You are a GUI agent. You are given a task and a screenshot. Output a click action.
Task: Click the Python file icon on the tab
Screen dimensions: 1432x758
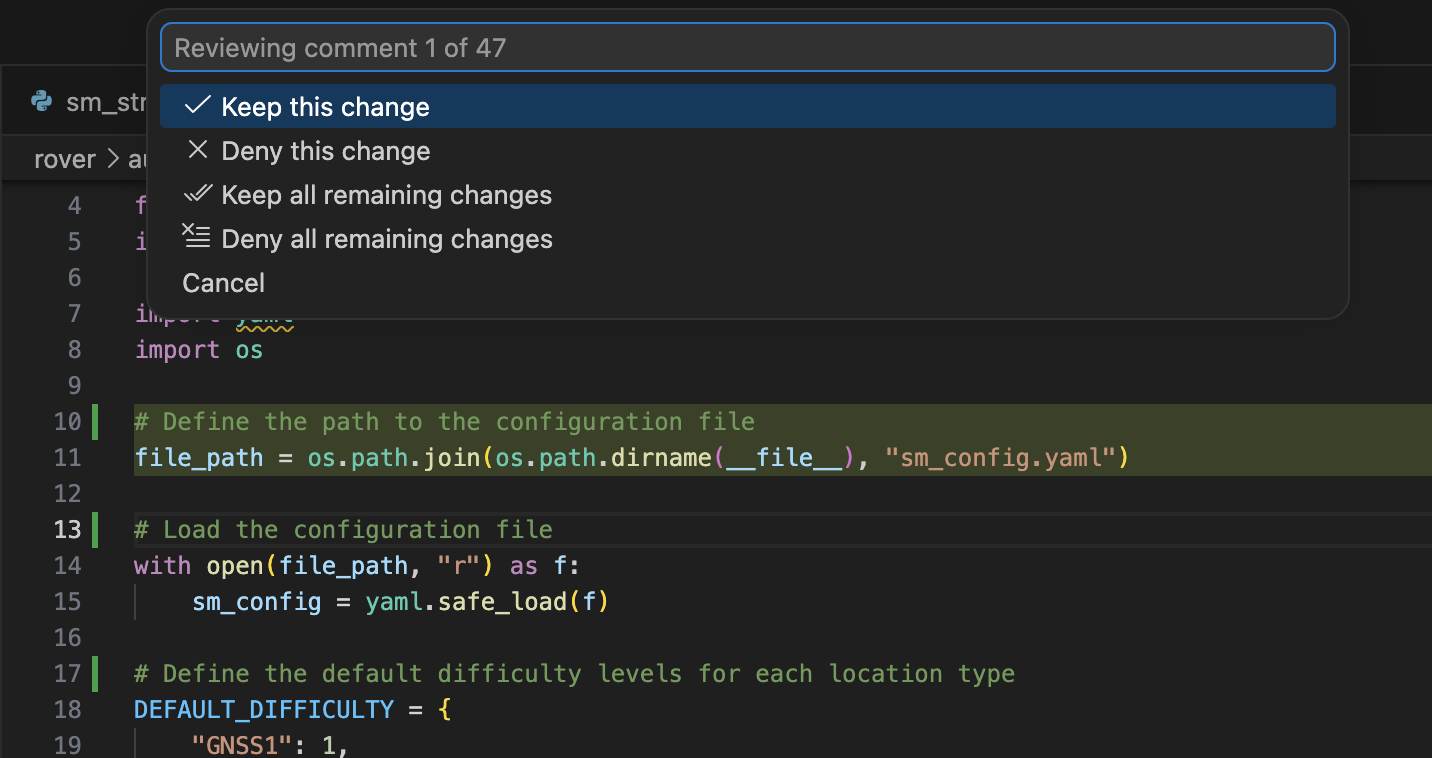pyautogui.click(x=42, y=101)
